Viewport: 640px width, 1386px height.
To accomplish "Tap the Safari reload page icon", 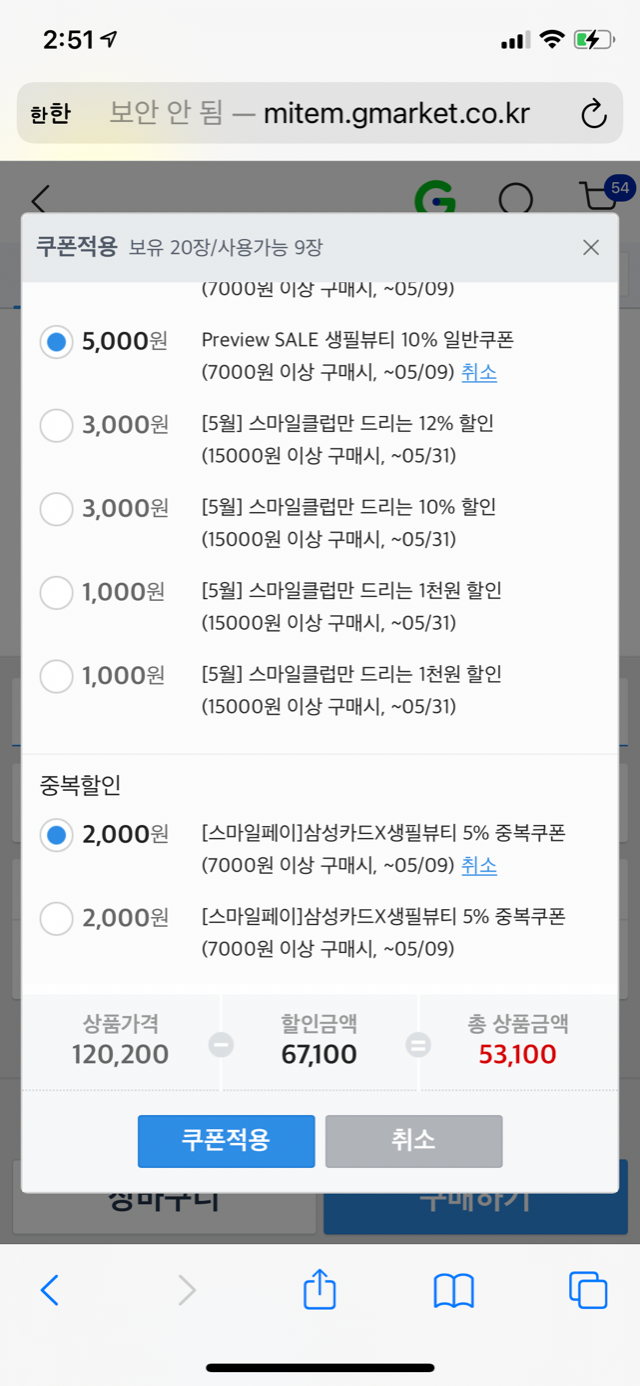I will (594, 114).
